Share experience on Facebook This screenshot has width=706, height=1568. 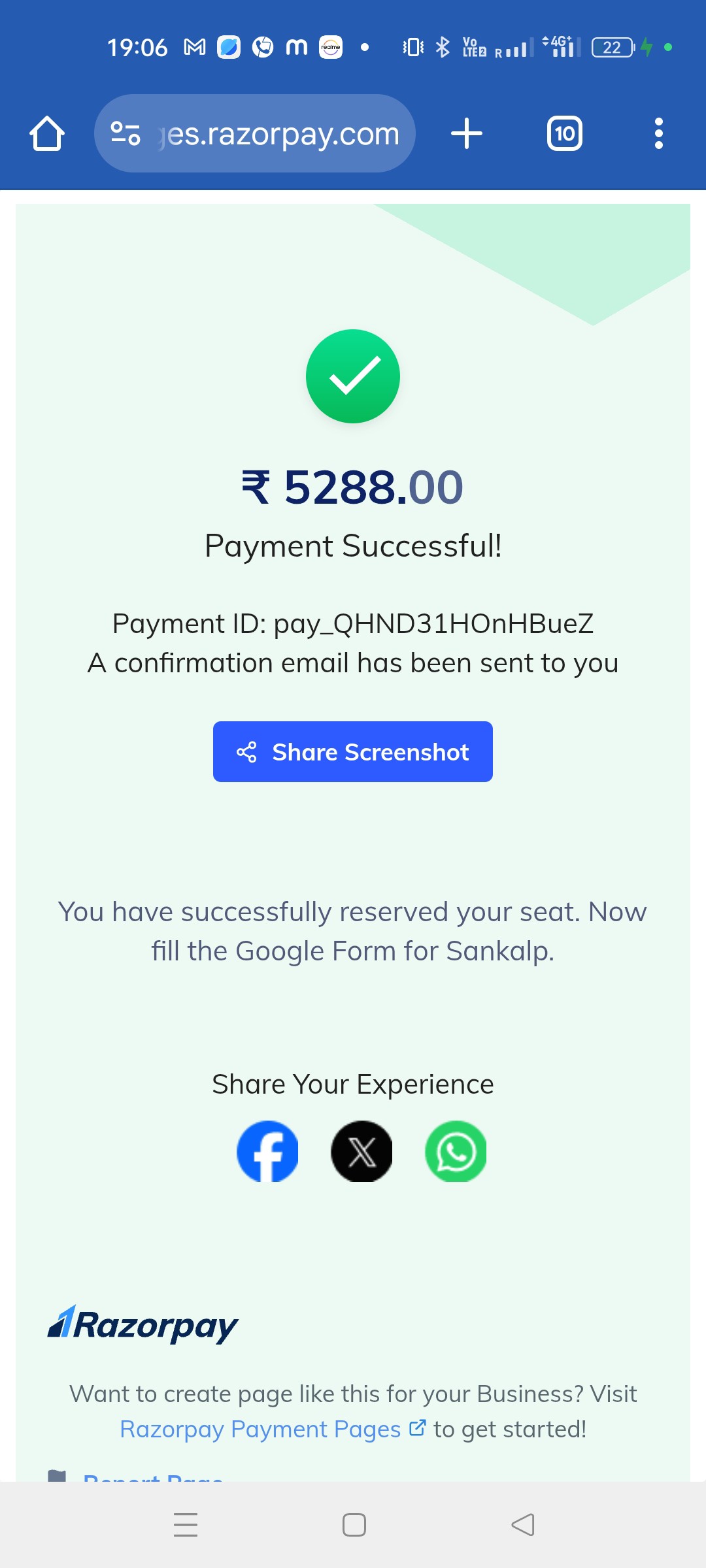[x=267, y=1151]
